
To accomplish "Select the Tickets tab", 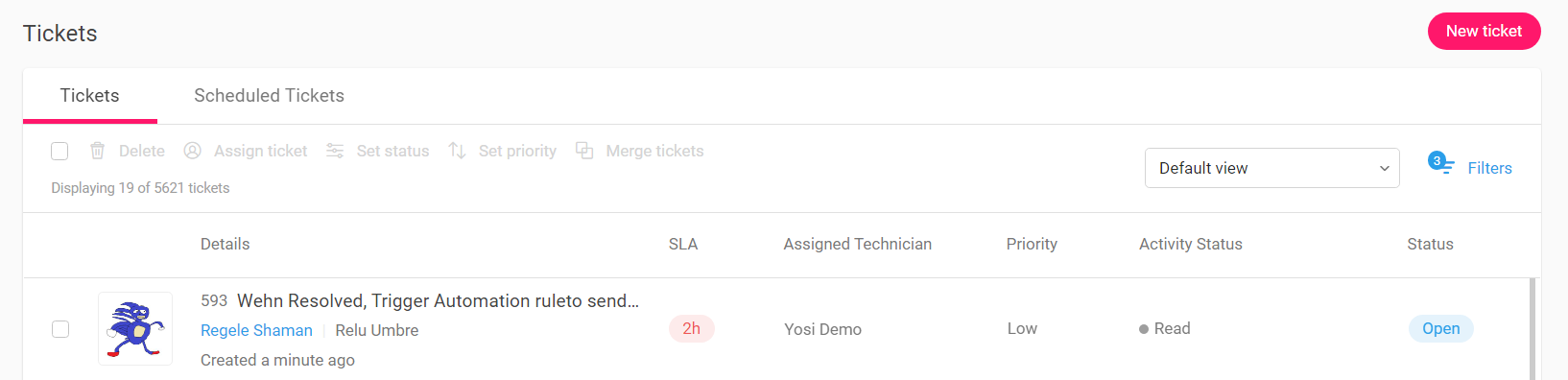I will [x=90, y=95].
